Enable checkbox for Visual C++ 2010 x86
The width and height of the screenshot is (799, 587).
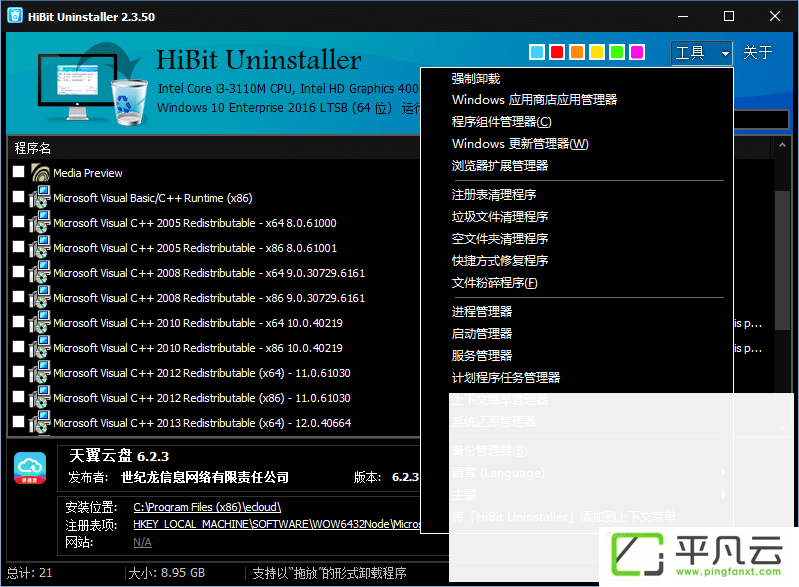click(19, 346)
